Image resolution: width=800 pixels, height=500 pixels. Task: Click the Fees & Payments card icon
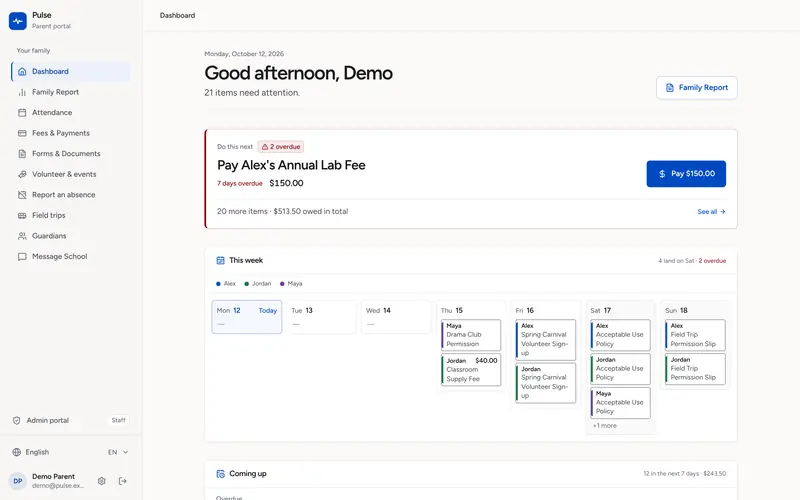[22, 133]
